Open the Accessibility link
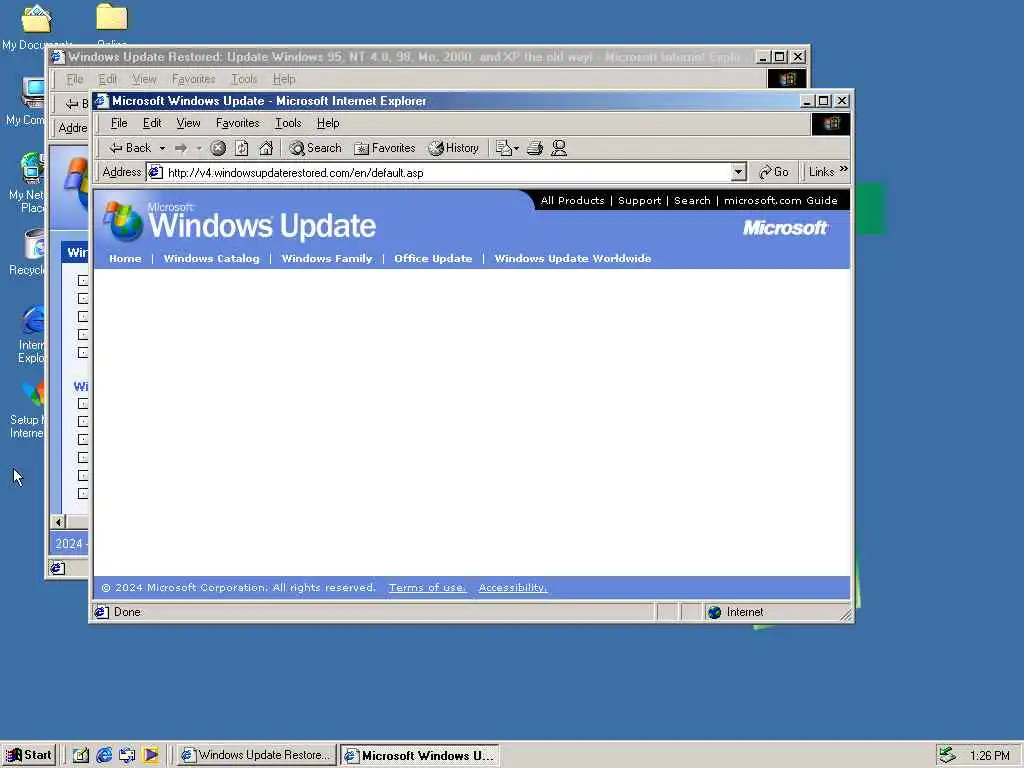Screen dimensions: 1024x768 [x=513, y=588]
